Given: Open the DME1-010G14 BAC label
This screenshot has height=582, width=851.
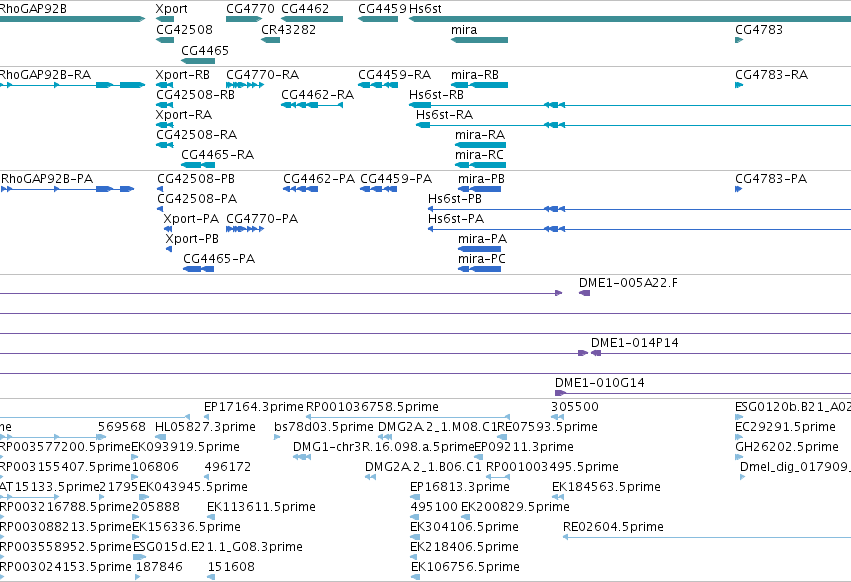Looking at the screenshot, I should pyautogui.click(x=600, y=383).
